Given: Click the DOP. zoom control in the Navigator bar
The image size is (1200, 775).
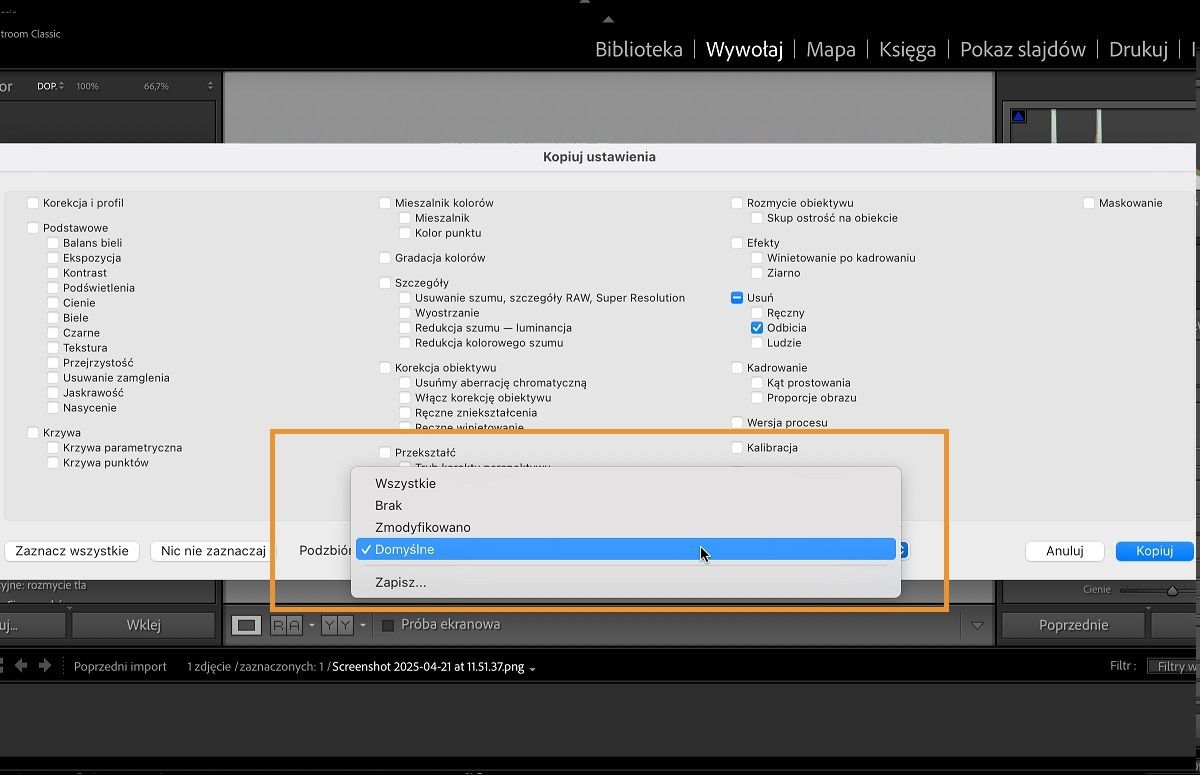Looking at the screenshot, I should click(x=52, y=86).
